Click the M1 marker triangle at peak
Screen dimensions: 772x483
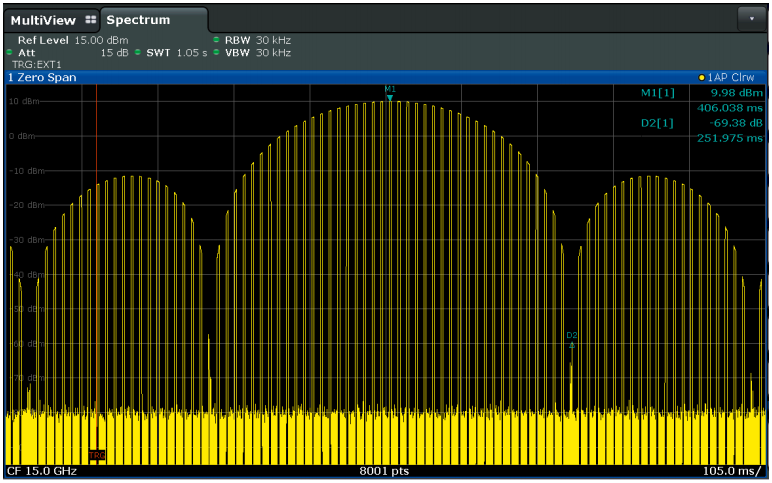(390, 98)
